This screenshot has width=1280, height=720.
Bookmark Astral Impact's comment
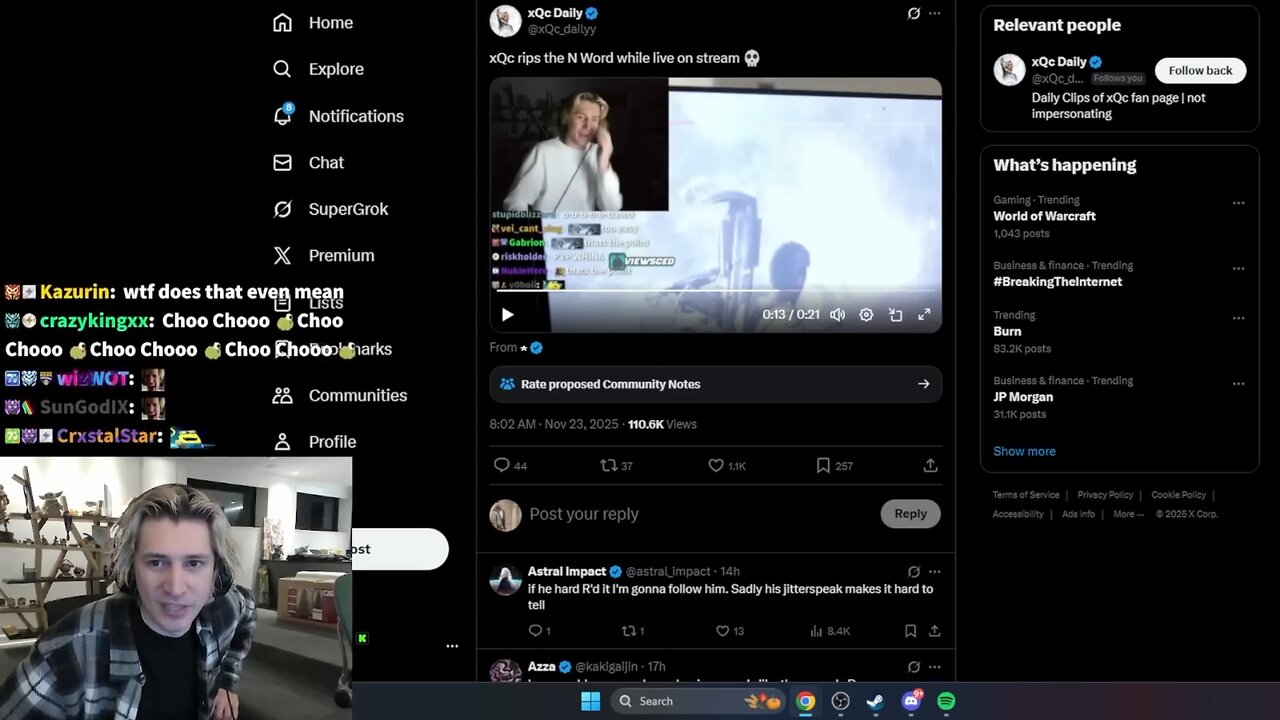point(910,631)
